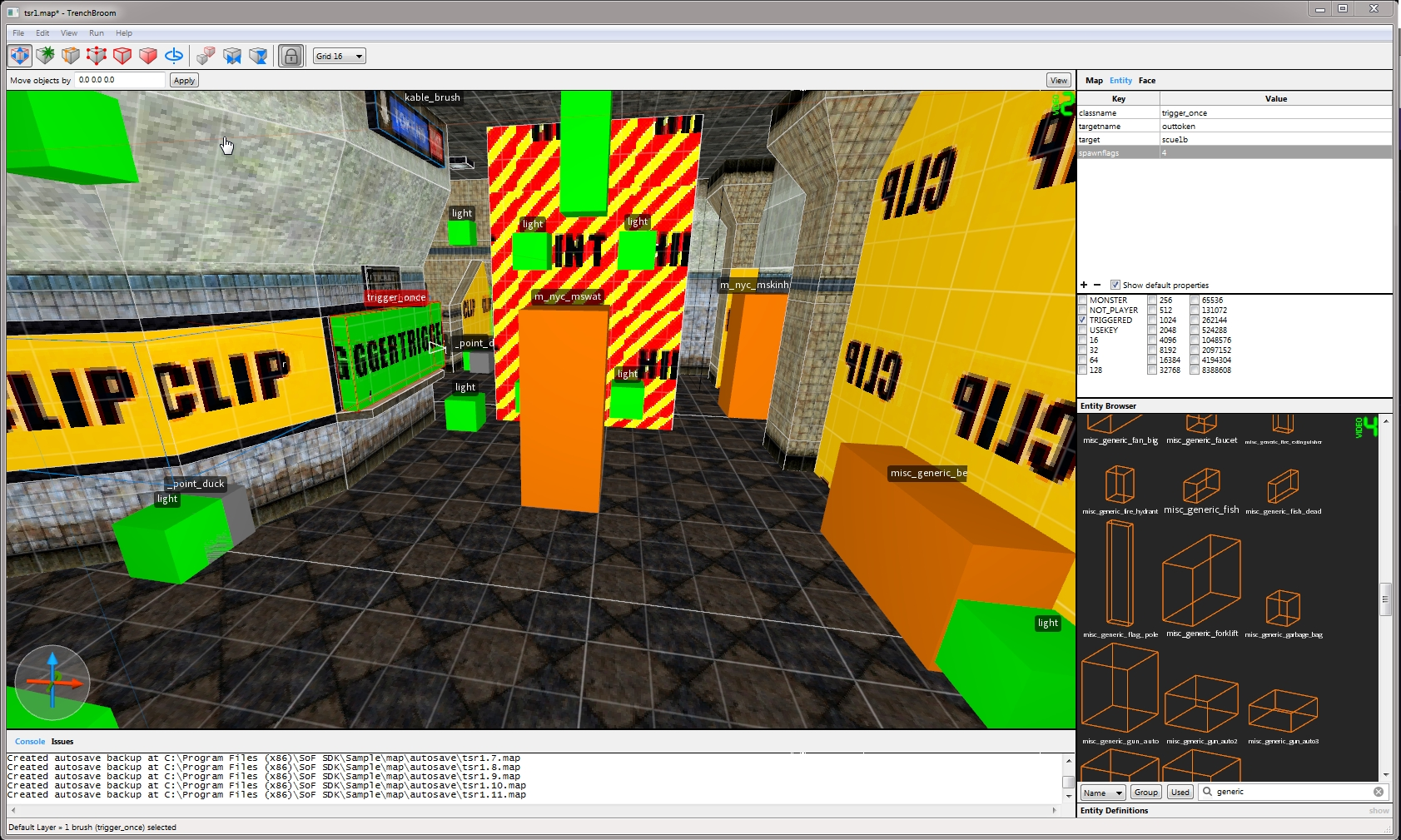
Task: Check the 1024 spawnflag checkbox
Action: pos(1152,320)
